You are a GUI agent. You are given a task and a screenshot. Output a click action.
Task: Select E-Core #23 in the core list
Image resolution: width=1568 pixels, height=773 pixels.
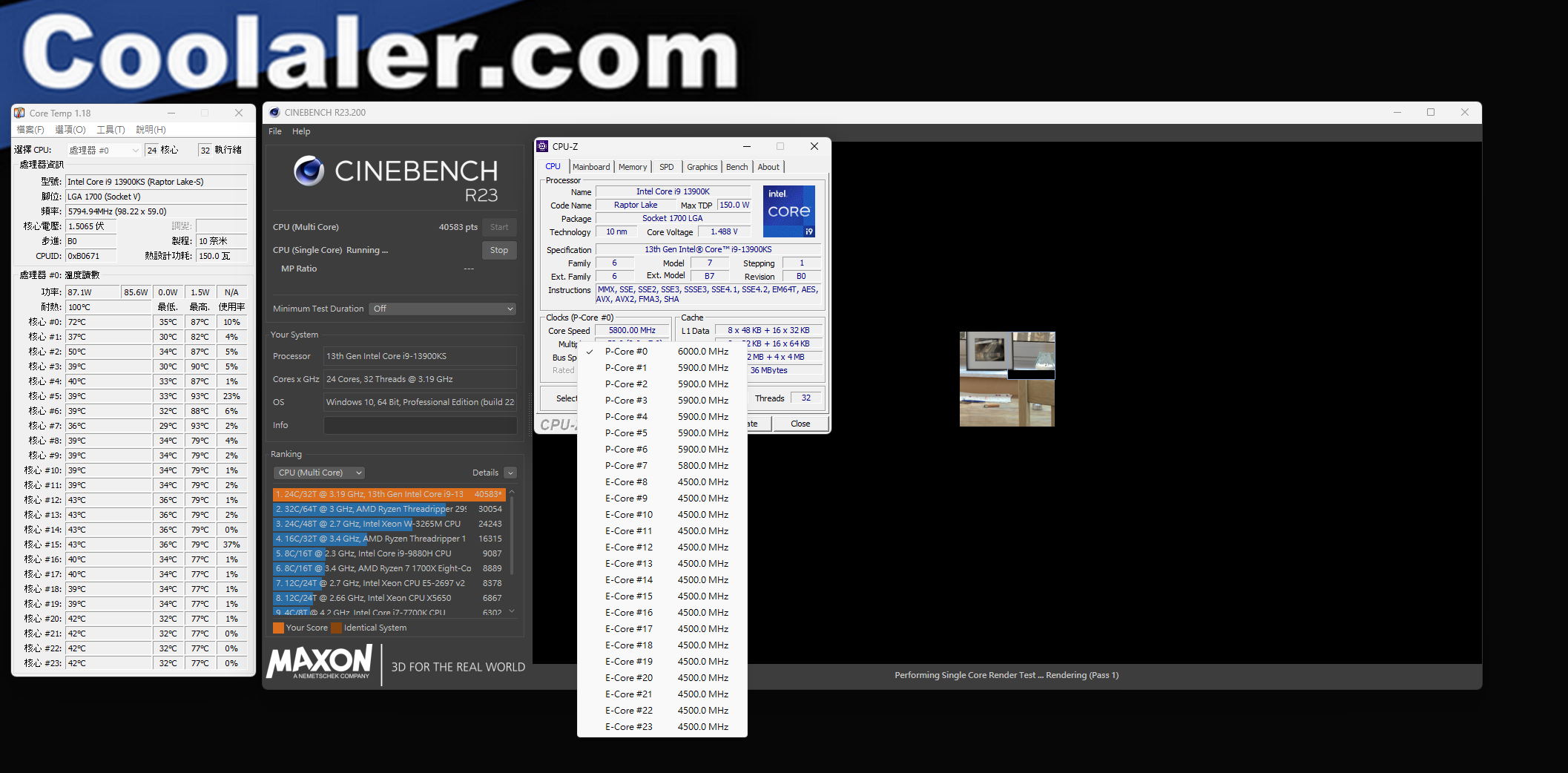click(x=662, y=726)
